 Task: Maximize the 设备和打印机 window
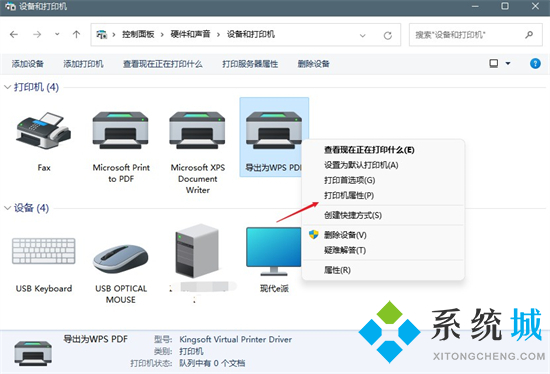[505, 6]
